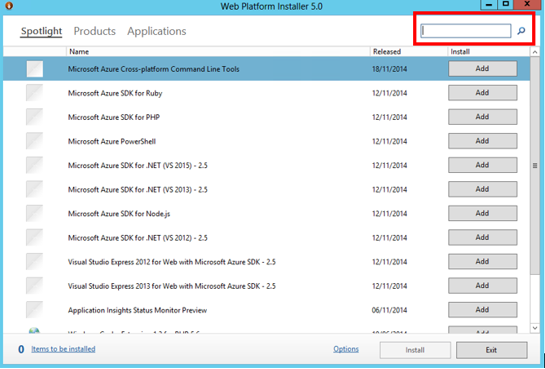Image resolution: width=545 pixels, height=369 pixels.
Task: Click the search magnifier icon
Action: 521,31
